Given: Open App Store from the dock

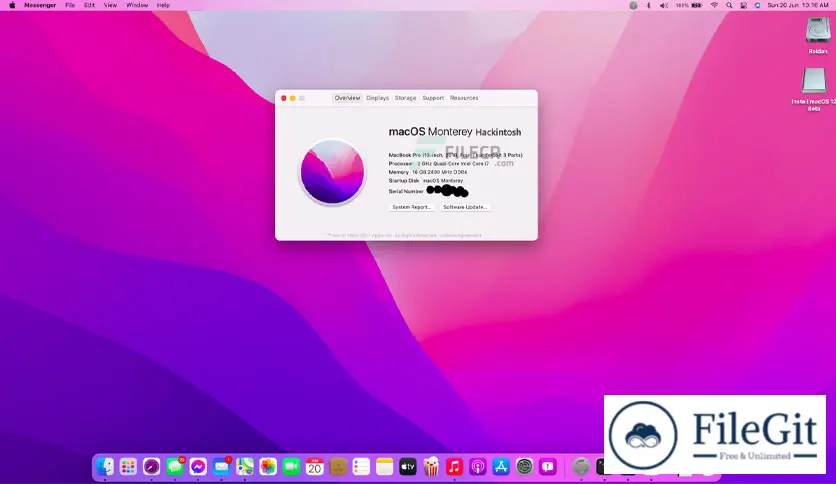Looking at the screenshot, I should click(501, 467).
